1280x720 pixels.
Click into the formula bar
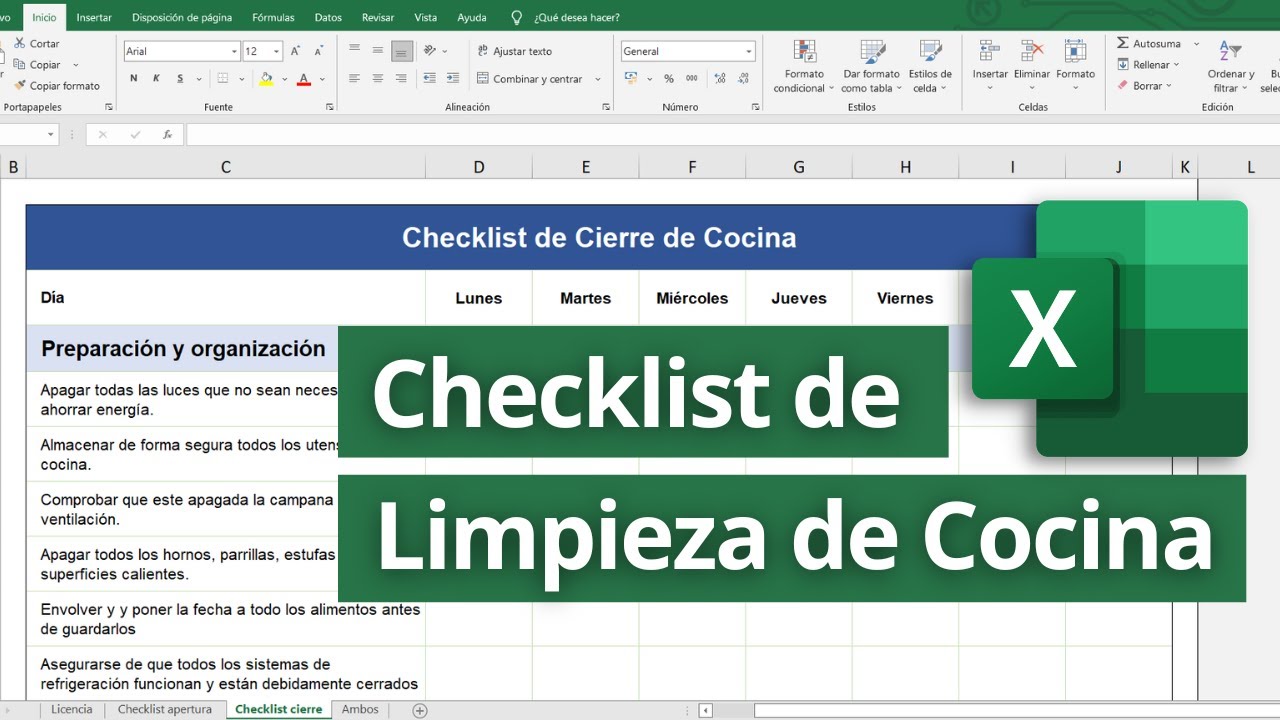point(732,134)
